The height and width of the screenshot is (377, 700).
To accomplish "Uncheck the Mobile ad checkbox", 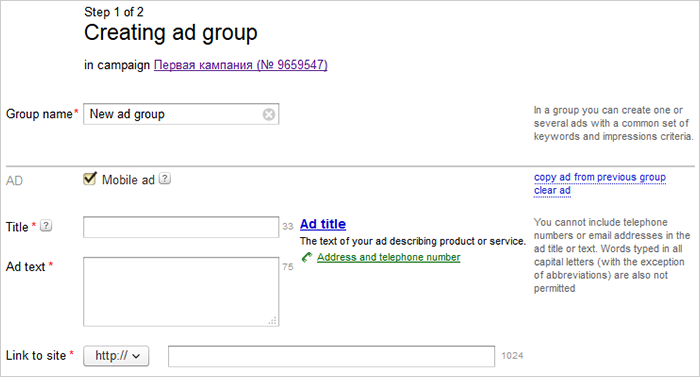I will tap(90, 179).
